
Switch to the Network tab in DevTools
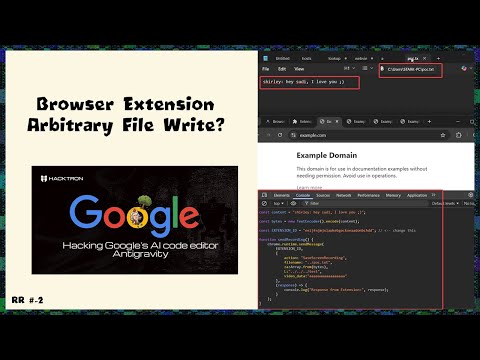(x=343, y=195)
